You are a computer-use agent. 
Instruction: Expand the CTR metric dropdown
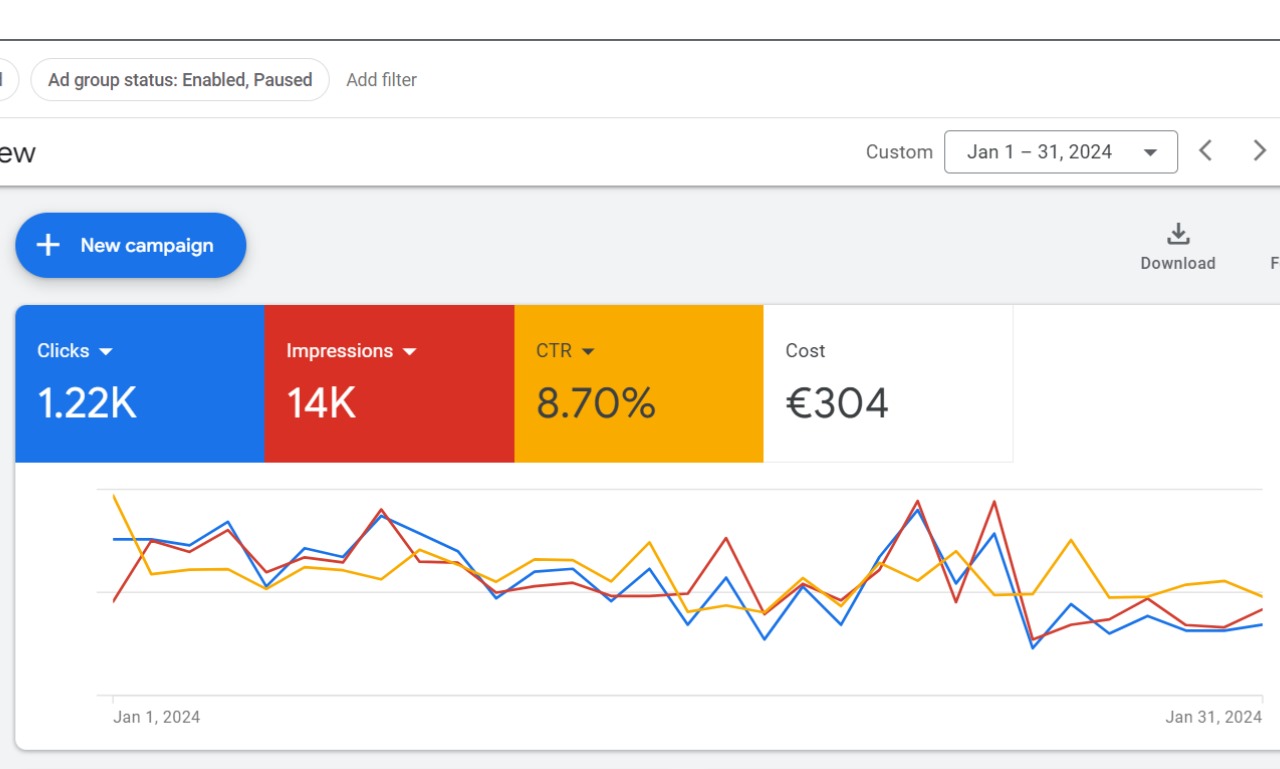pyautogui.click(x=588, y=351)
